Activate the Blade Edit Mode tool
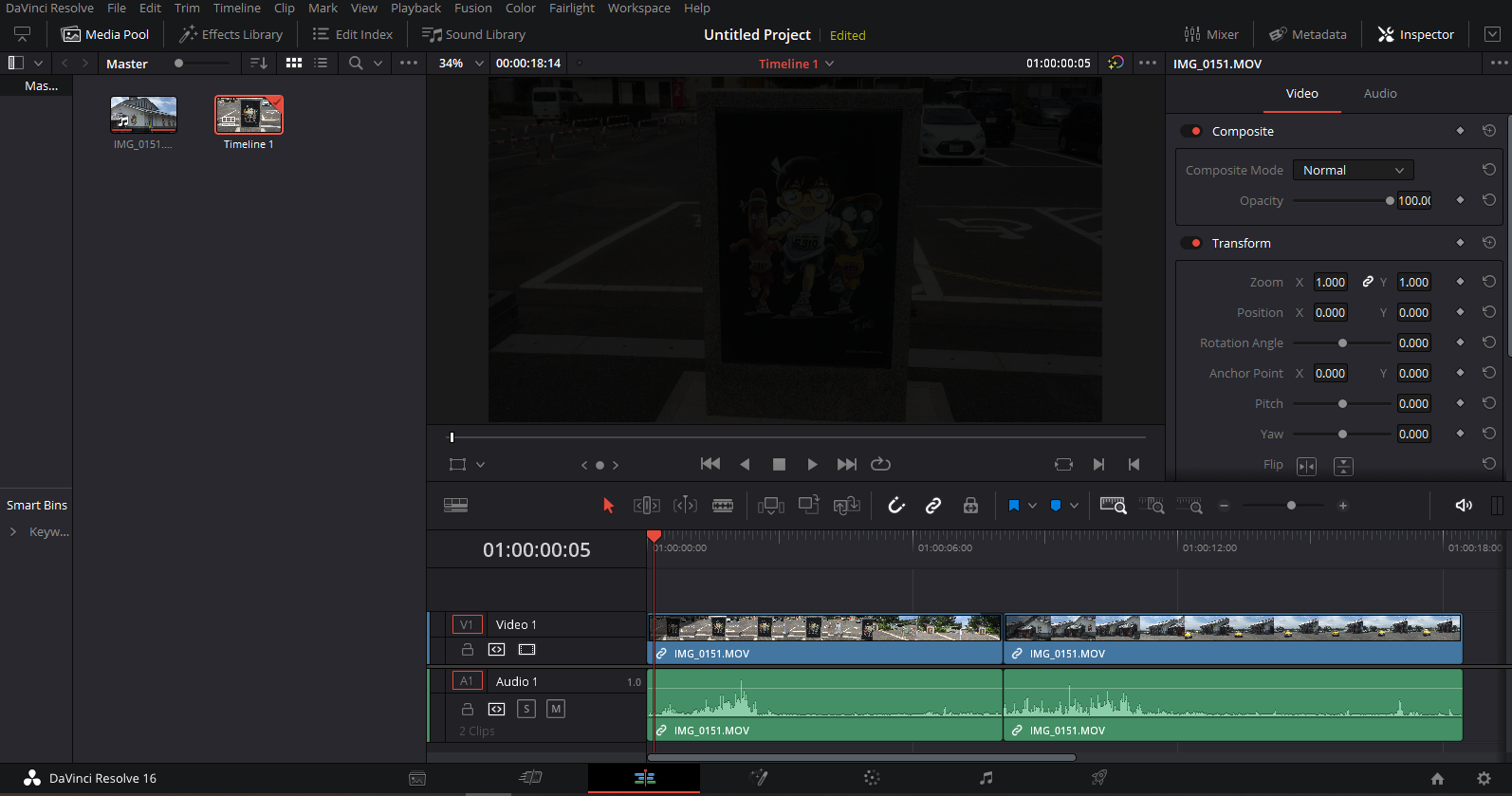Viewport: 1512px width, 796px height. point(723,506)
